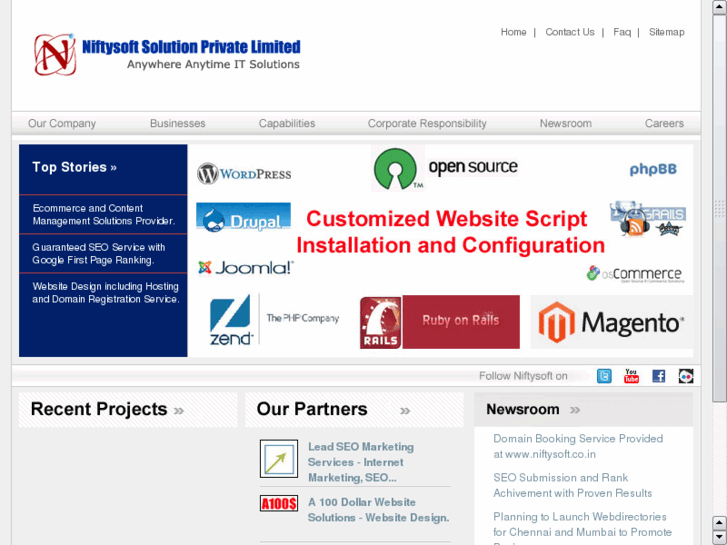Click the Drupal logo
The height and width of the screenshot is (545, 727).
coord(243,217)
